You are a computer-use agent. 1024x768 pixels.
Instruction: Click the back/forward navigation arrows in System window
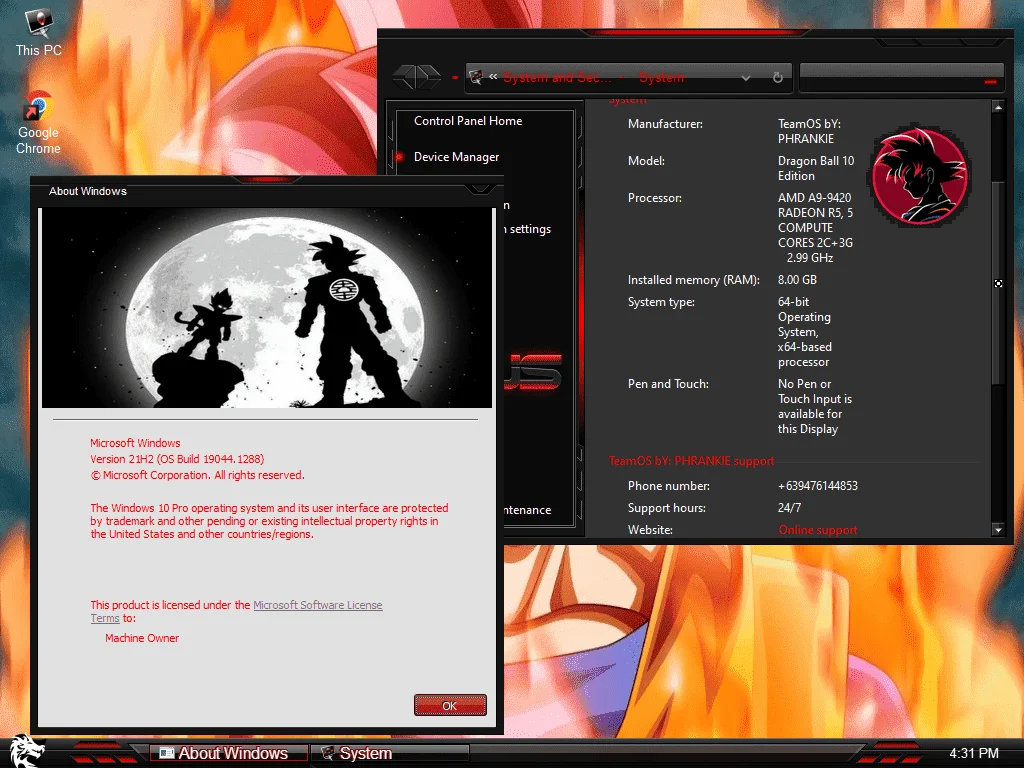coord(417,77)
